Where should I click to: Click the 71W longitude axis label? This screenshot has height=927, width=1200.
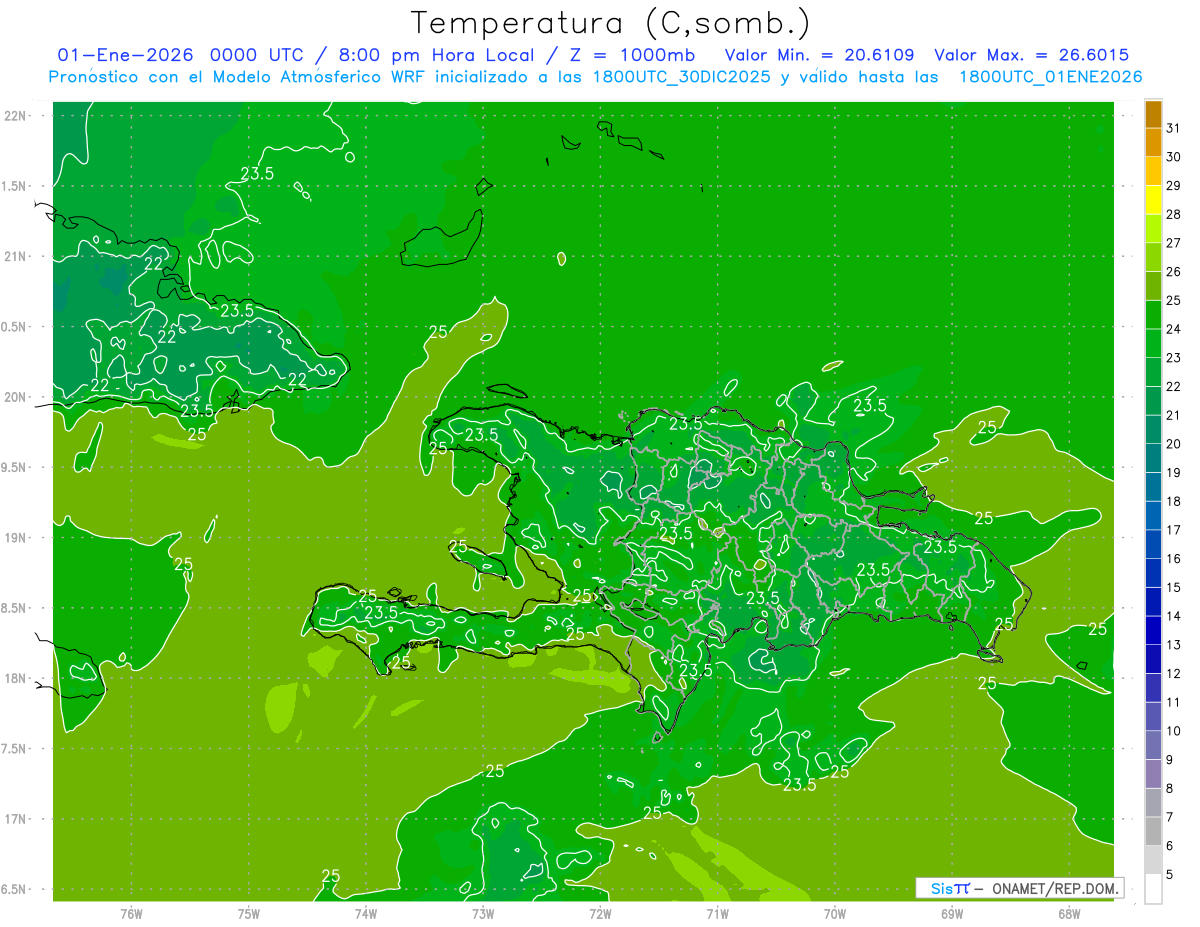tap(717, 913)
